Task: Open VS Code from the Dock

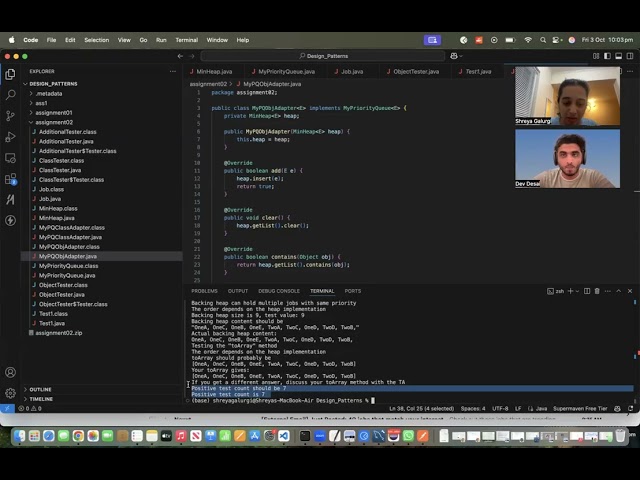Action: tap(284, 436)
